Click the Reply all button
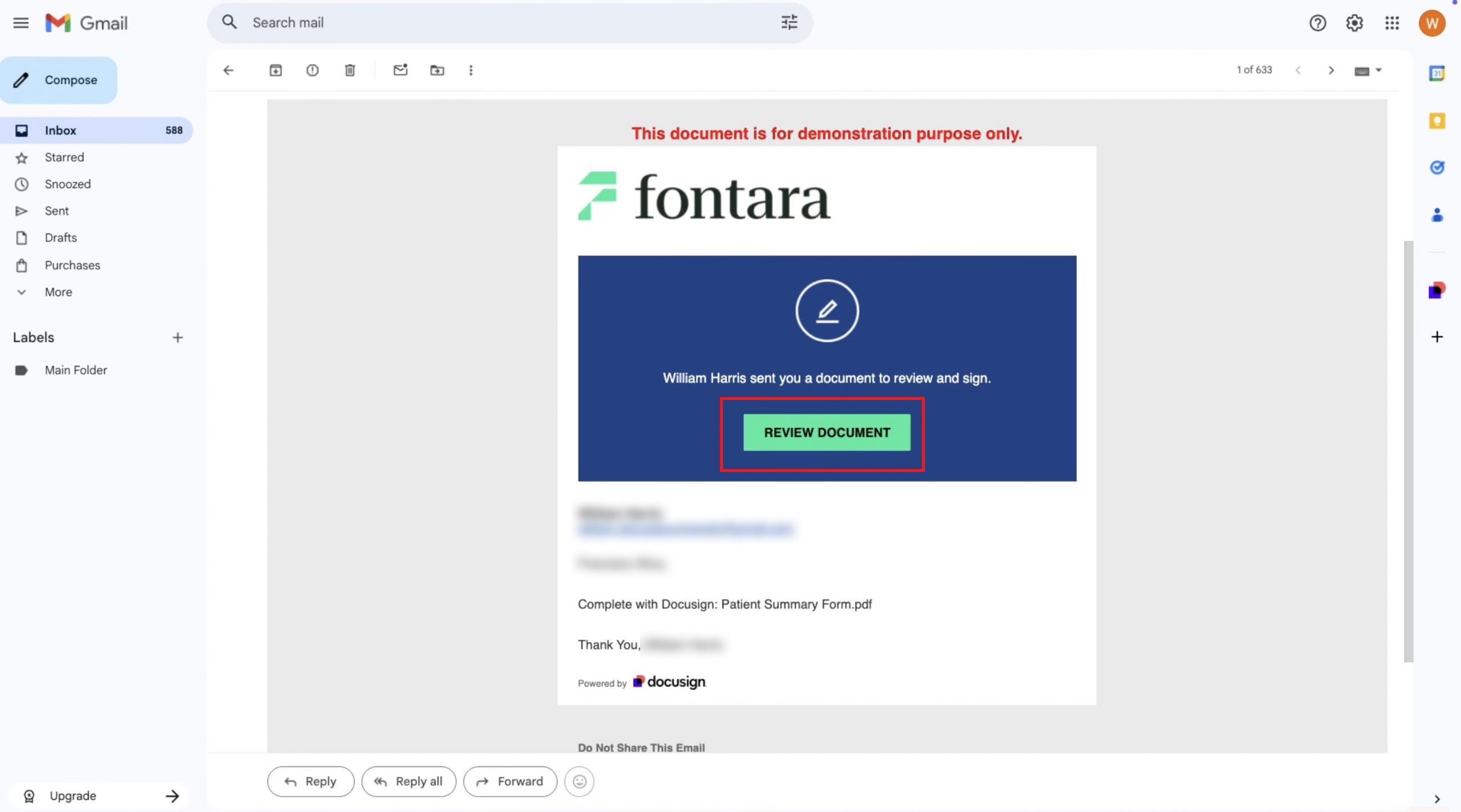 (409, 781)
